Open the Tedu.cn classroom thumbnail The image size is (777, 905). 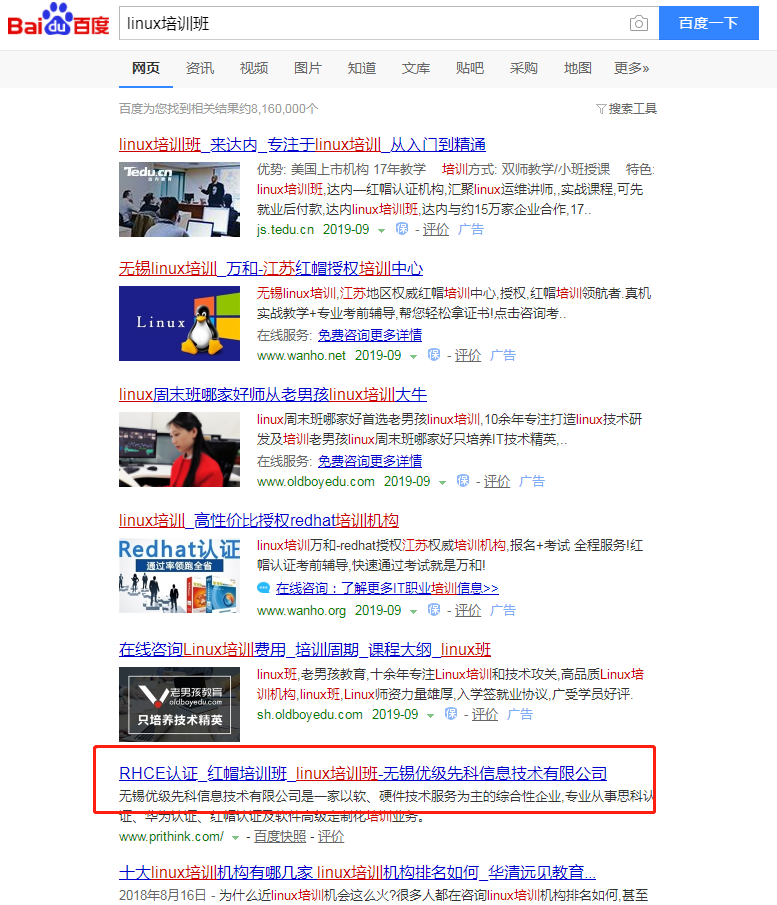click(x=180, y=199)
